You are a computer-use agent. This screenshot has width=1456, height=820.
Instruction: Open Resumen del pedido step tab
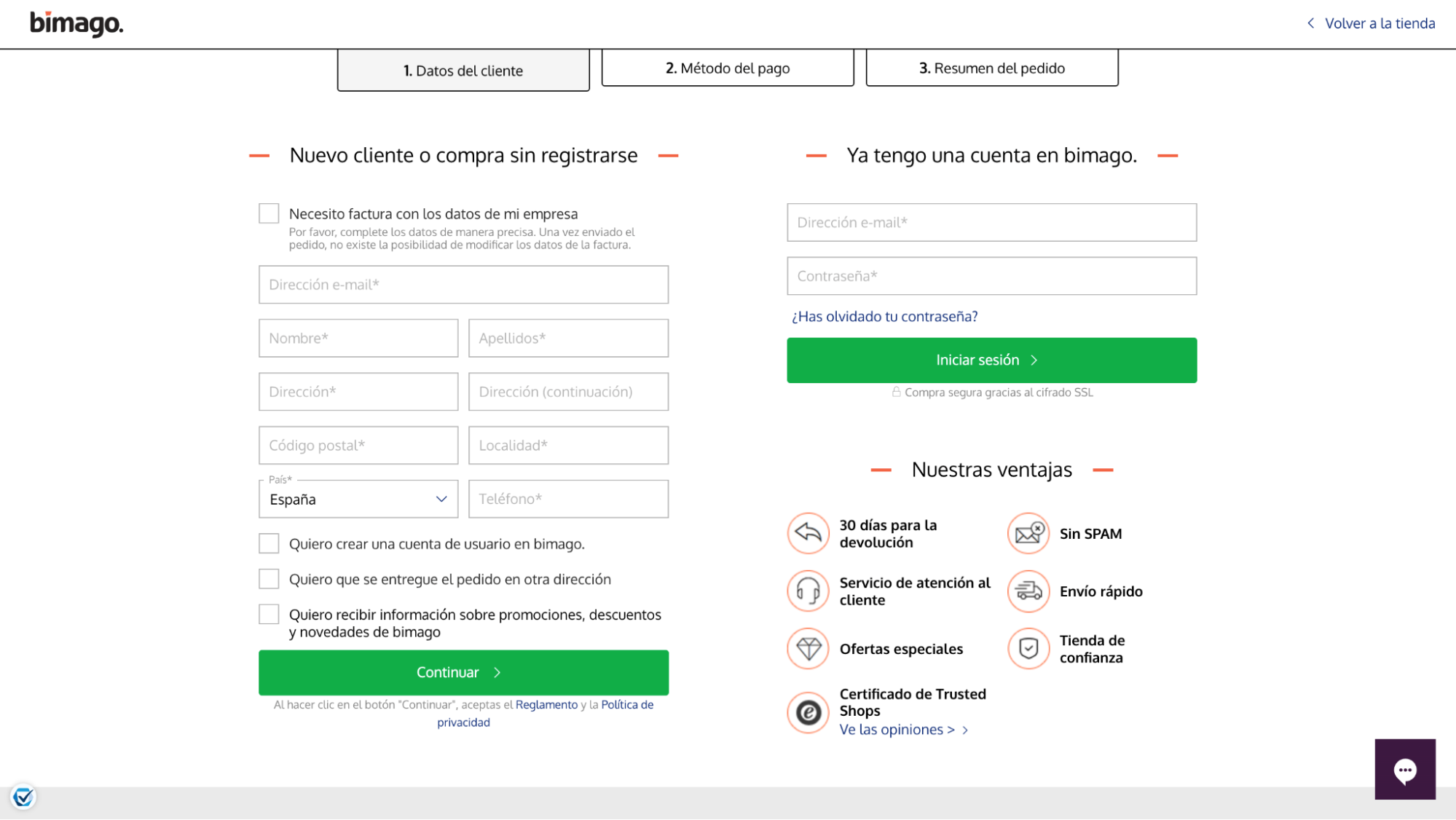[x=992, y=68]
